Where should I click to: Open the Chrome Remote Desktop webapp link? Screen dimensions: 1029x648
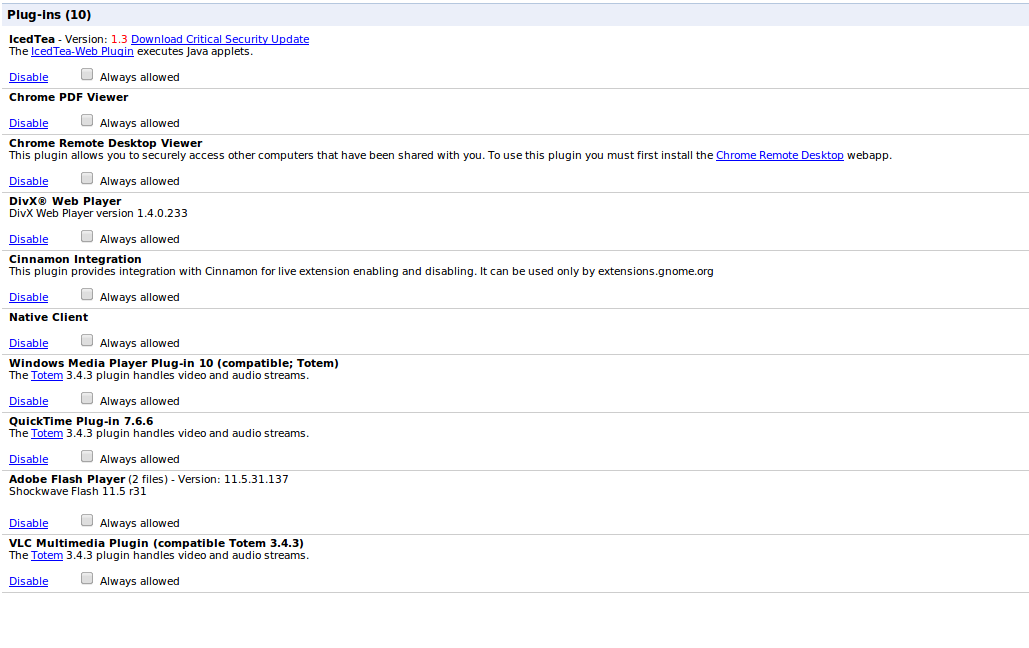coord(780,156)
